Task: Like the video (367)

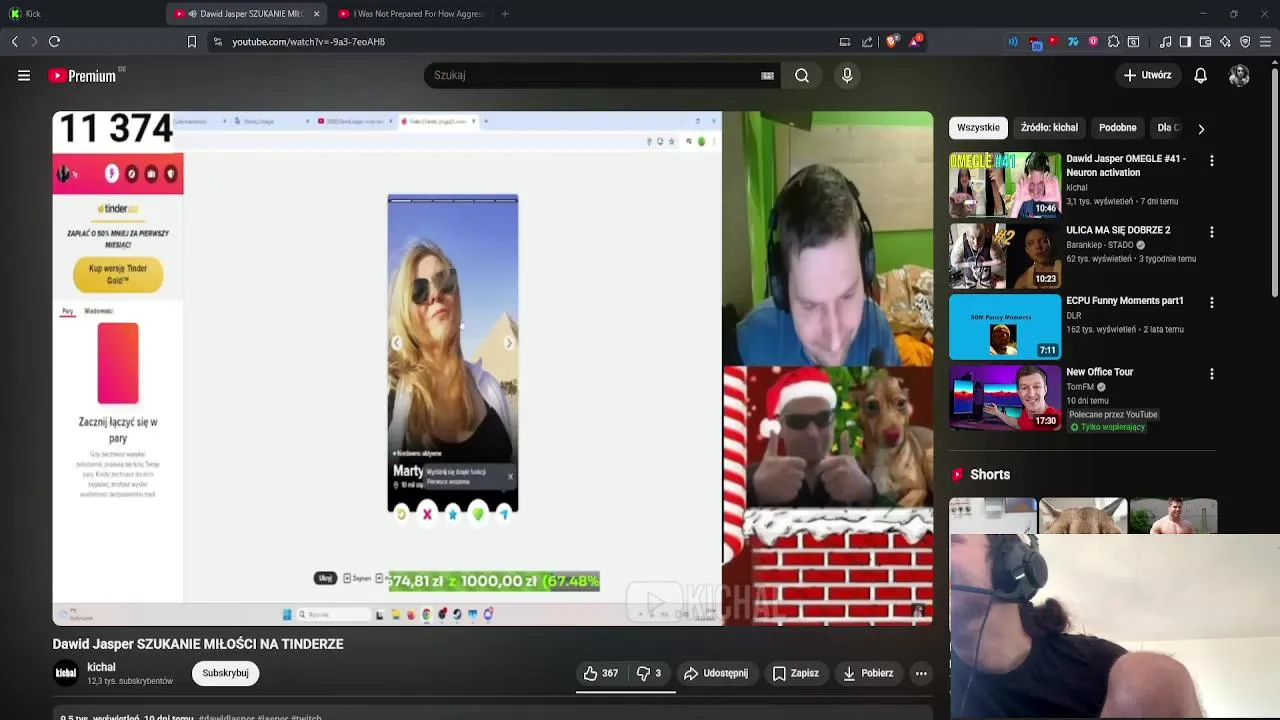Action: pyautogui.click(x=601, y=673)
